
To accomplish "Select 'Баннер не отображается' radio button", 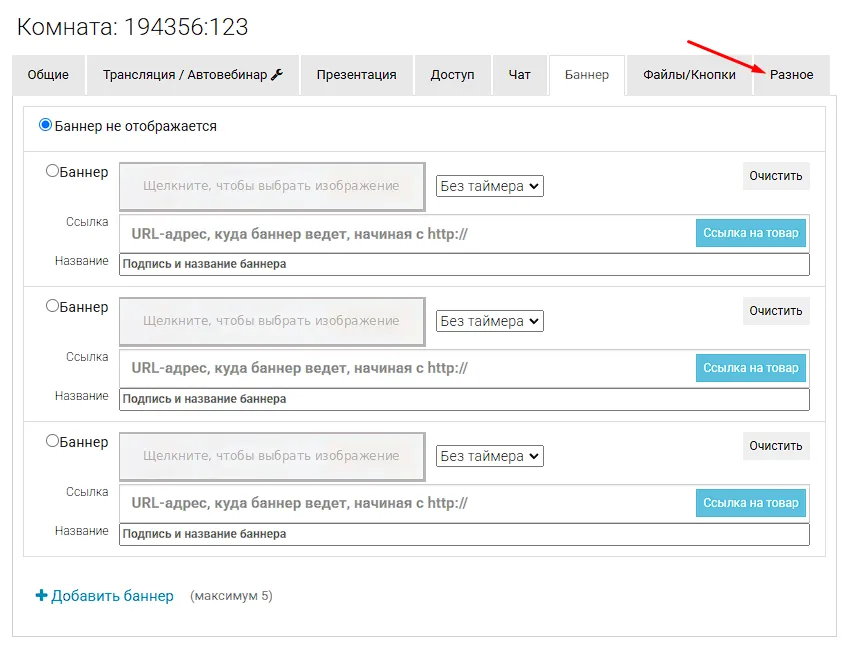I will click(x=45, y=126).
